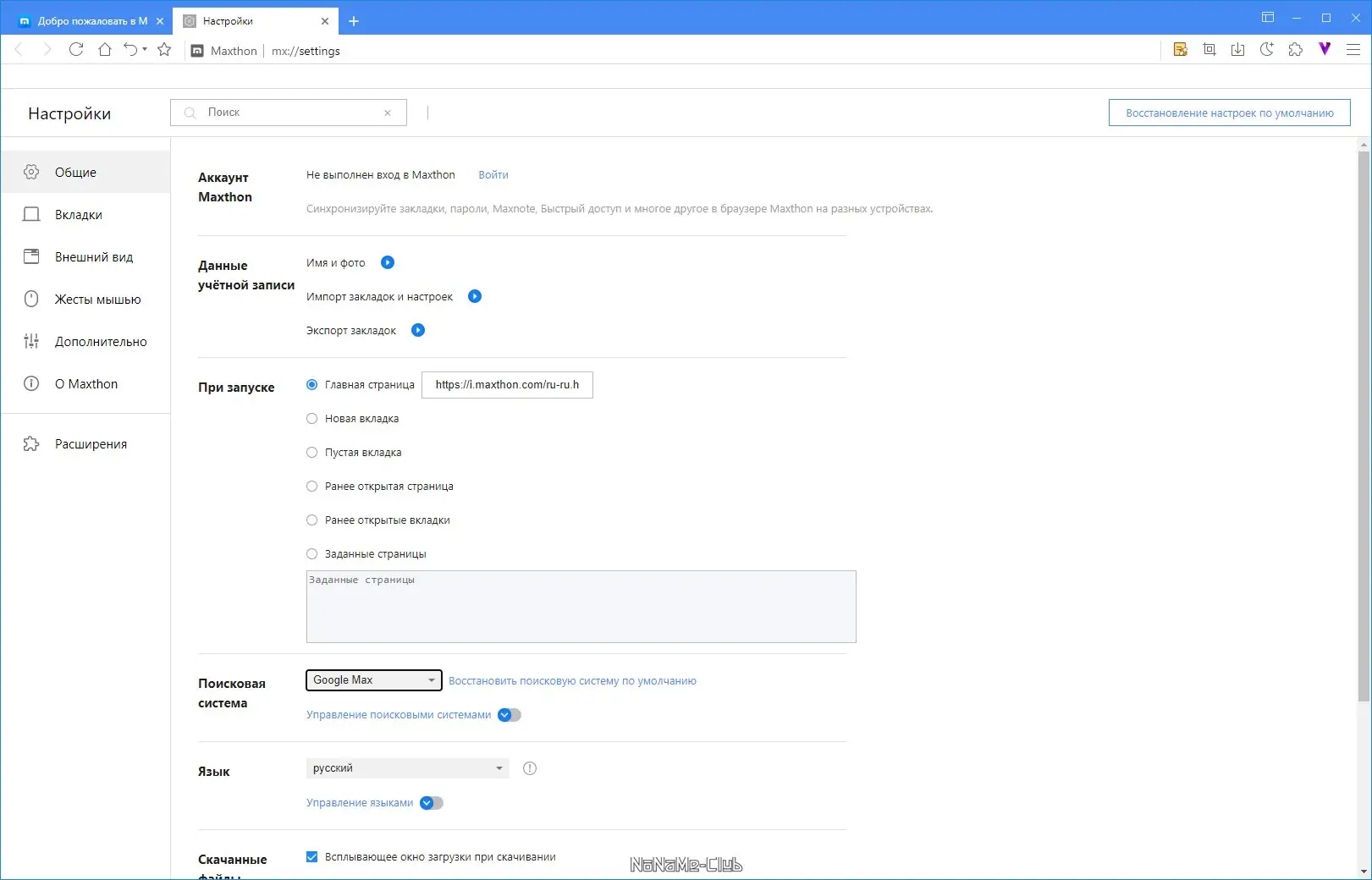Open the main hamburger menu

(x=1353, y=50)
